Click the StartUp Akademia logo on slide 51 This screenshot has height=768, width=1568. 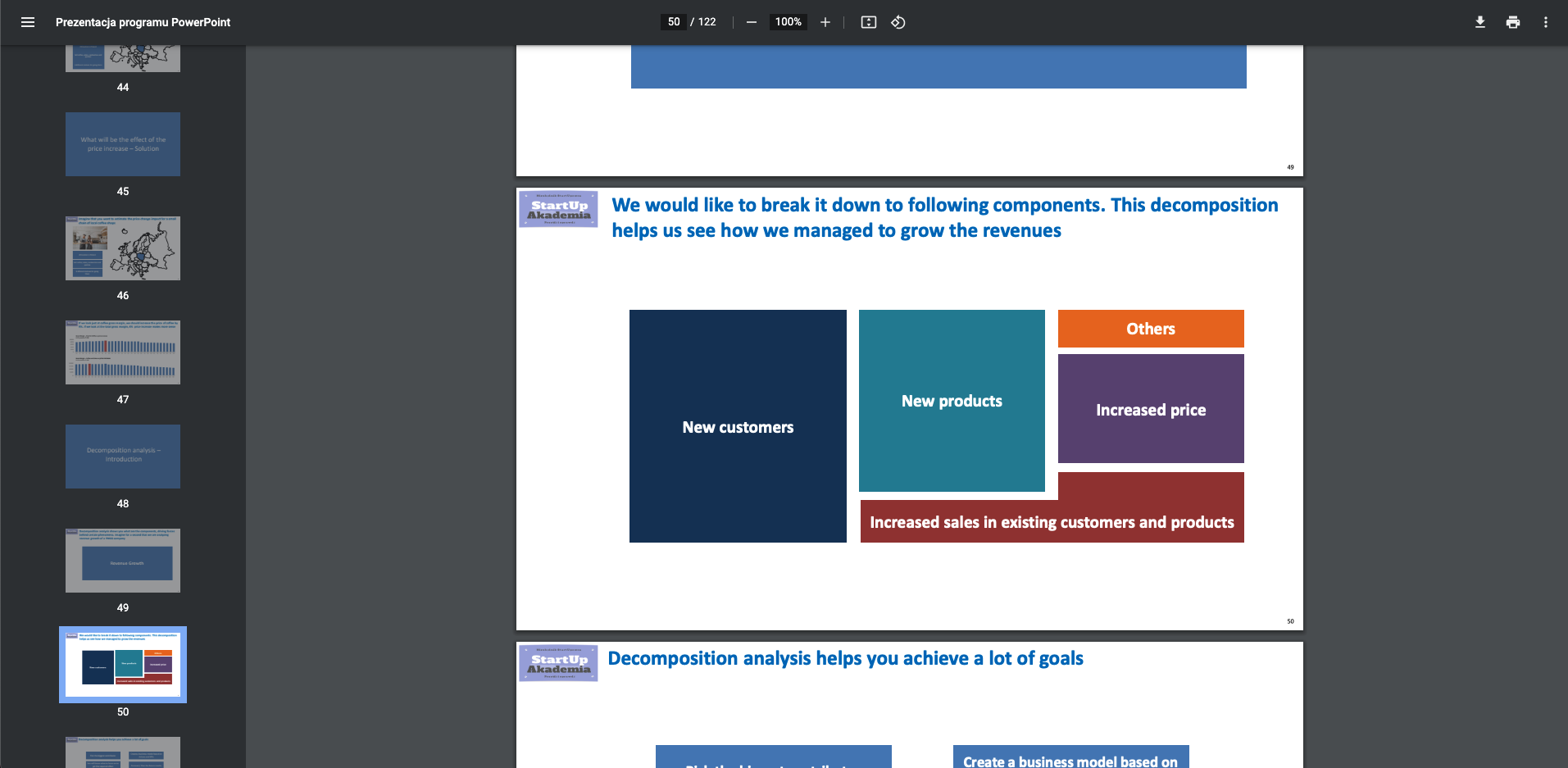tap(558, 663)
